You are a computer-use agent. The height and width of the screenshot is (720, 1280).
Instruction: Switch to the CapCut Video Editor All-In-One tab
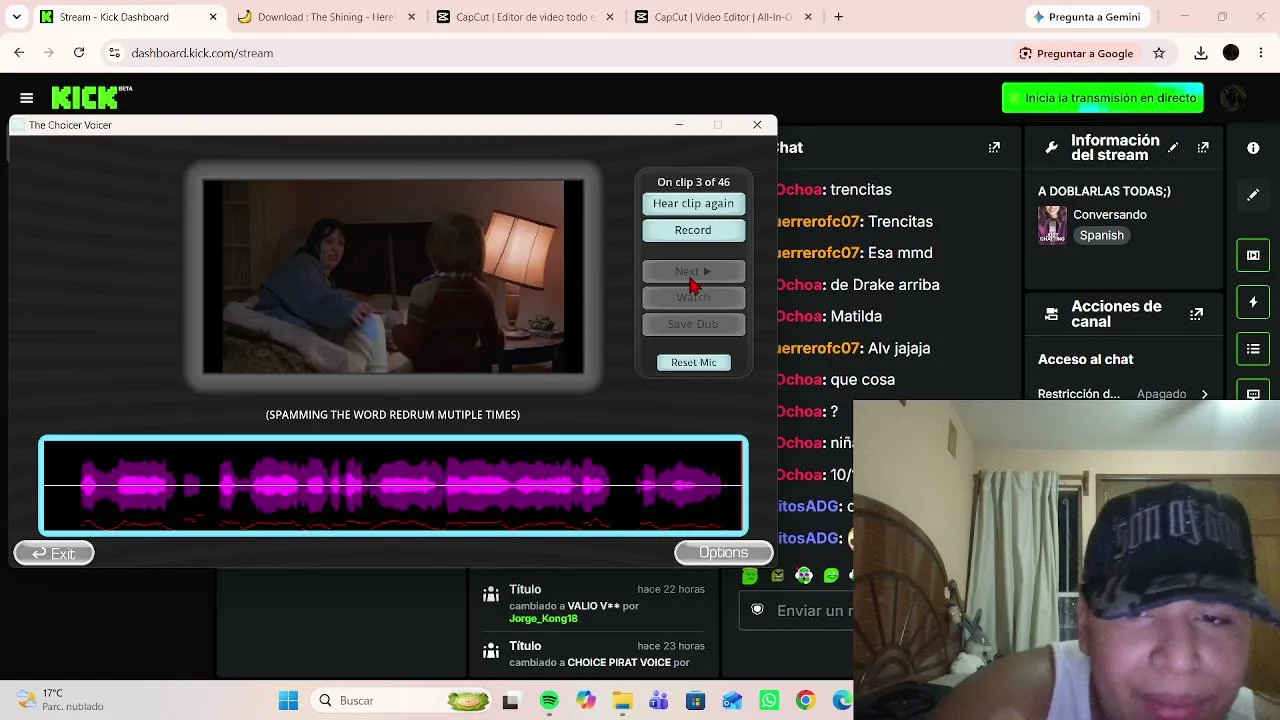click(x=722, y=17)
